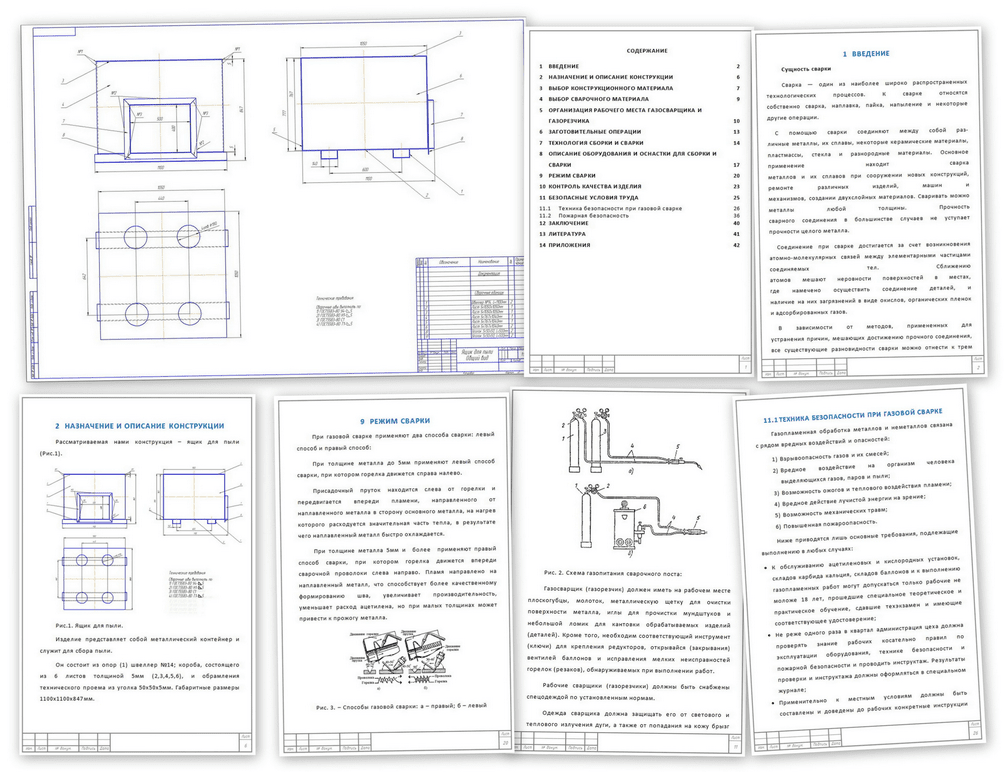Viewport: 1004px width, 772px height.
Task: Click the blue heading "11.1 ТЕХНИКА БЕЗОПАСНОСТИ ПРИ ГАЗОВОЙ СВАРКЕ"
Action: [852, 416]
